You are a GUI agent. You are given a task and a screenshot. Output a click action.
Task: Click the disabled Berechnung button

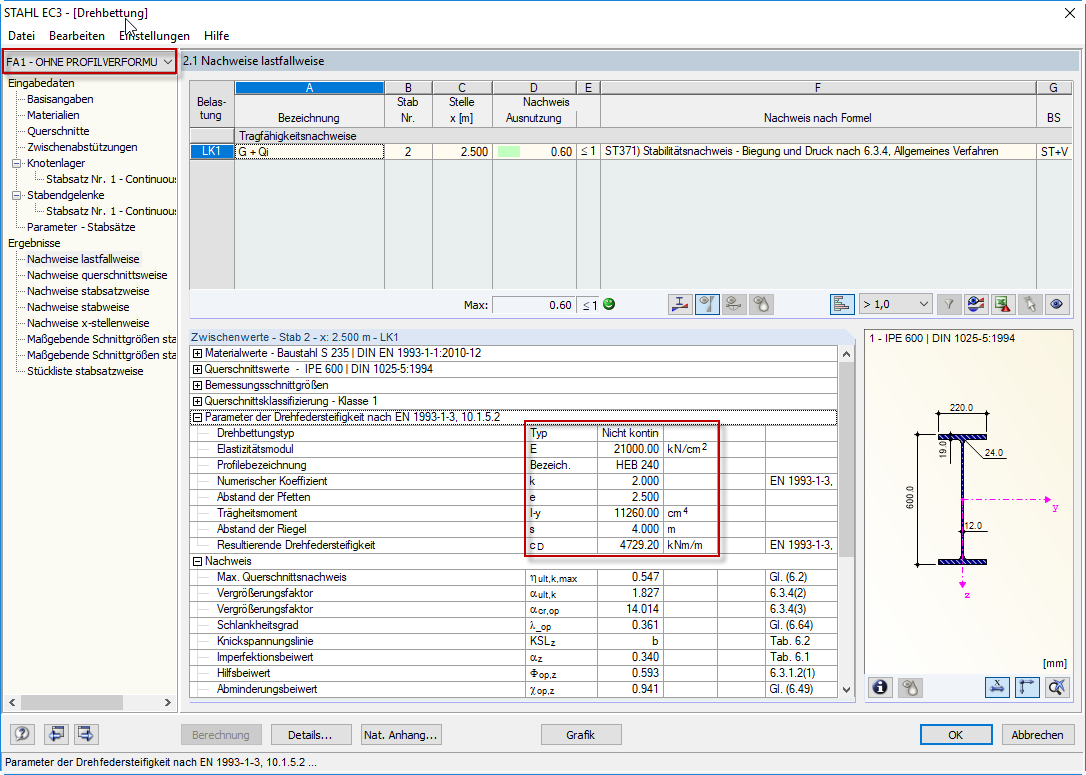click(221, 735)
